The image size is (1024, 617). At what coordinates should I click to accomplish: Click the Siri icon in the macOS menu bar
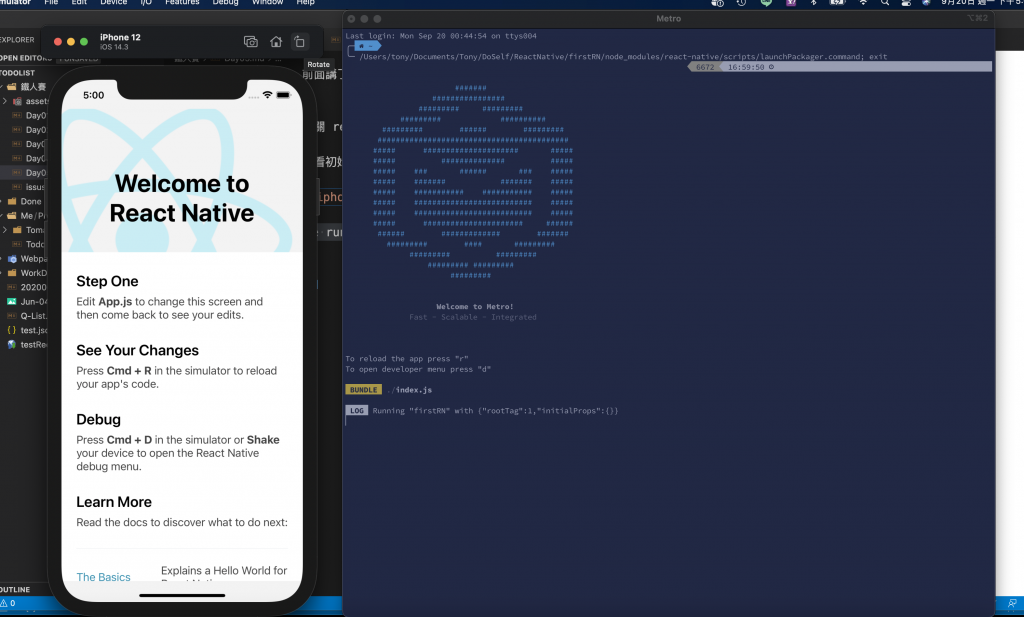926,3
